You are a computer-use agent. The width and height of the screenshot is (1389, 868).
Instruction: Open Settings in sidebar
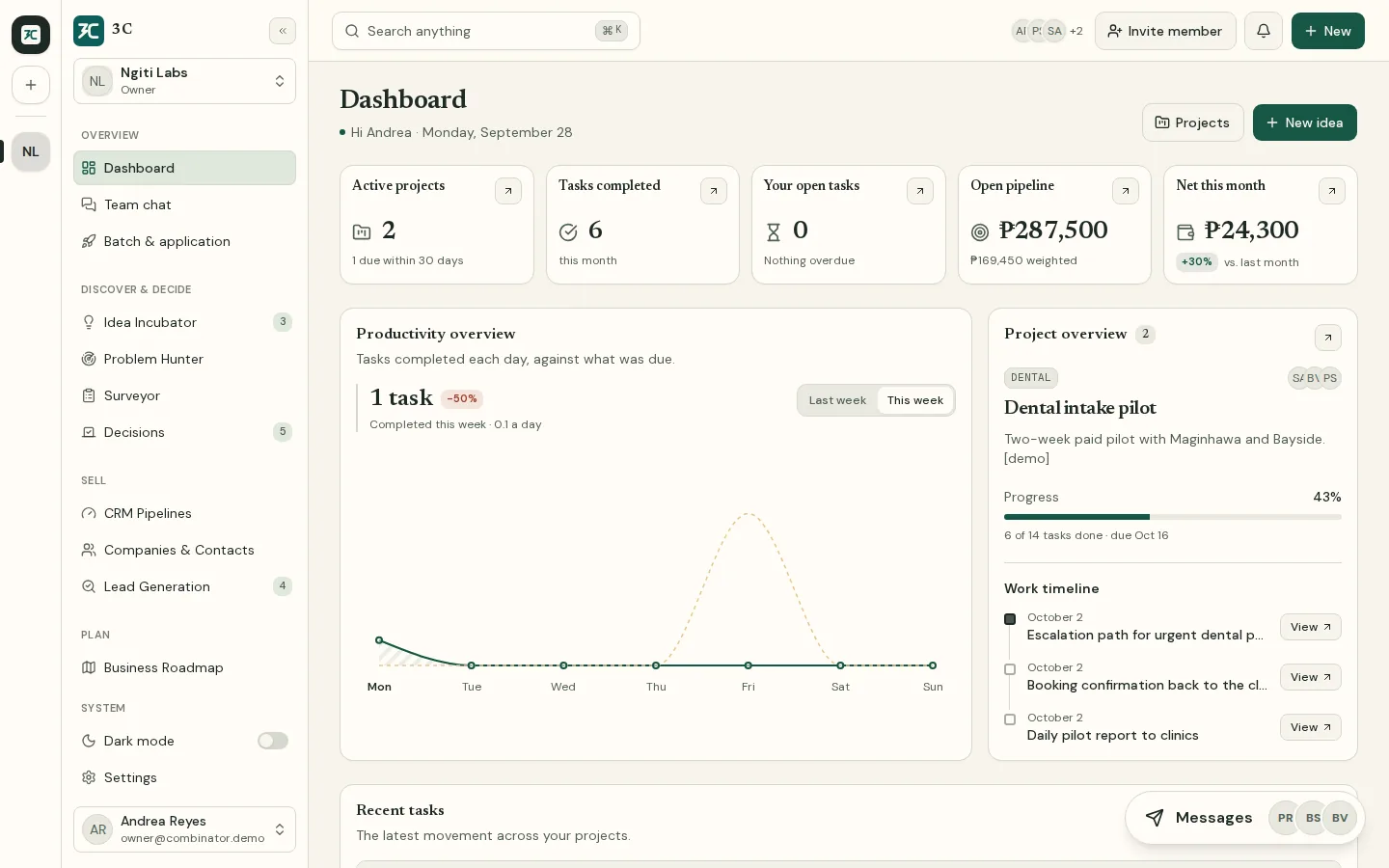pos(184,777)
